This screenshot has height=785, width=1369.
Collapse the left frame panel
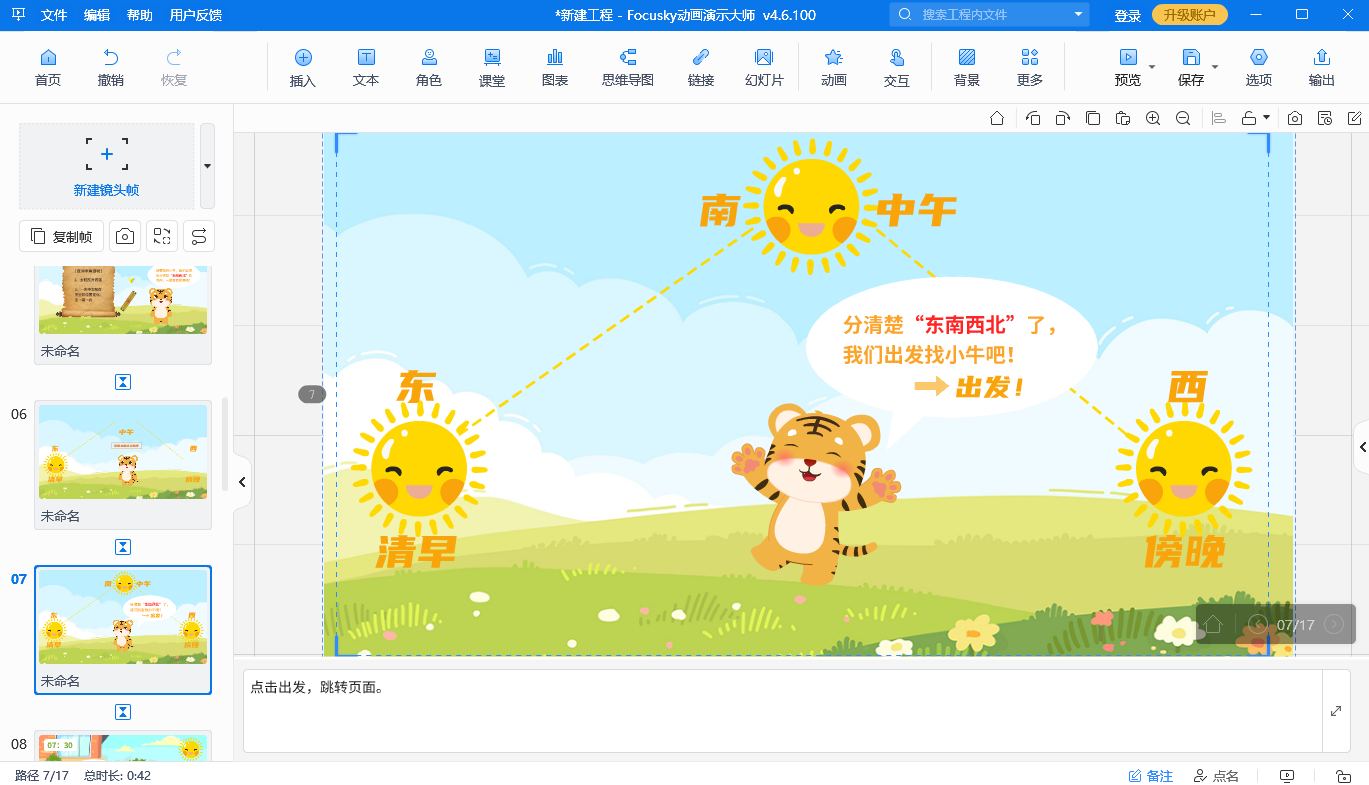(x=241, y=482)
